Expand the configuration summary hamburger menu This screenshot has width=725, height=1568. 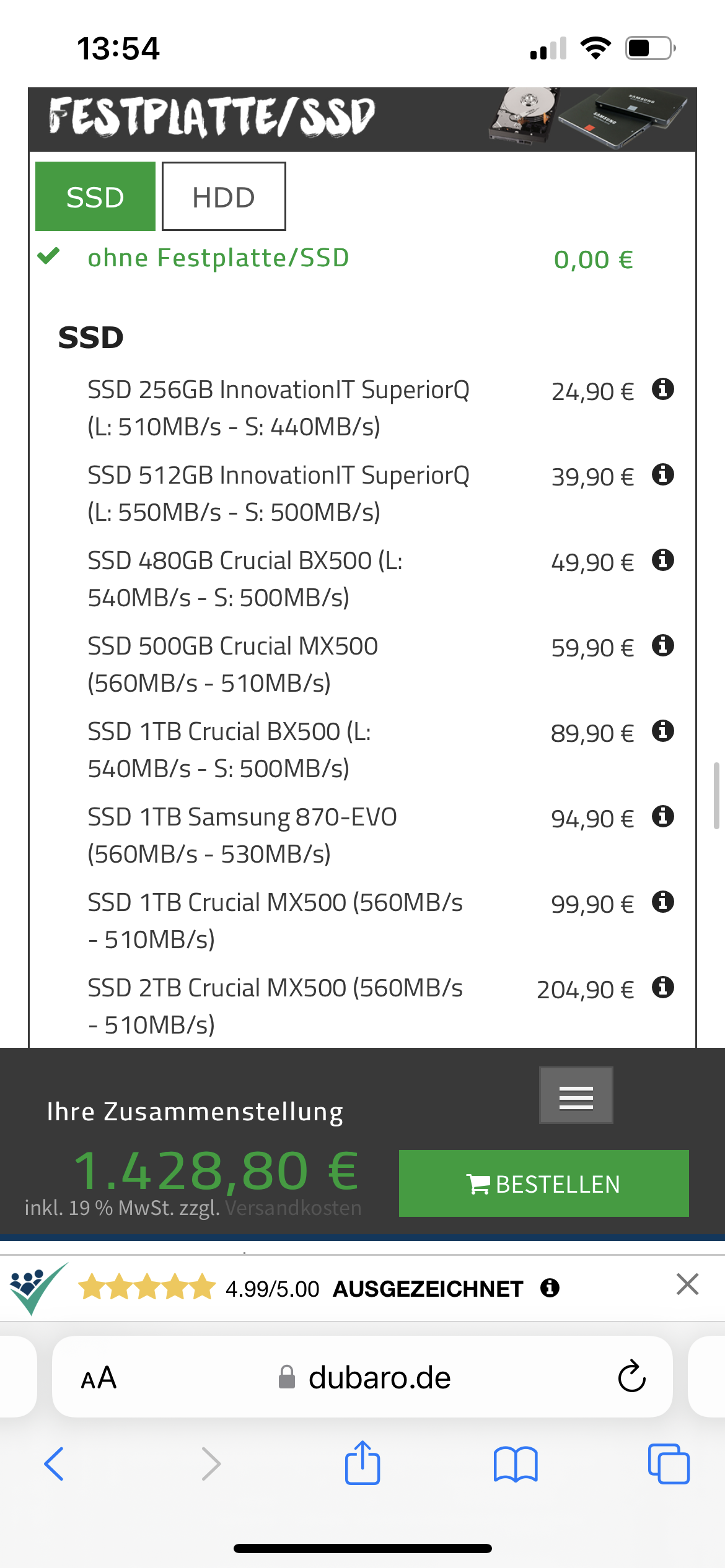(576, 1095)
